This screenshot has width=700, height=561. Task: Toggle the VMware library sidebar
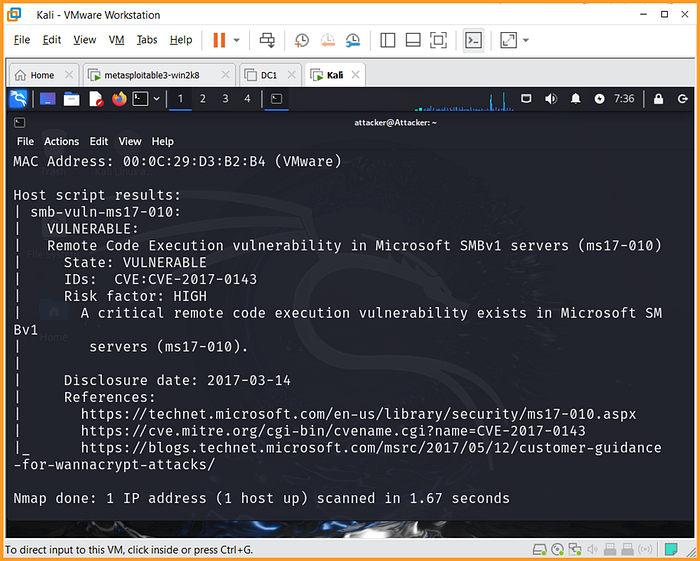388,40
